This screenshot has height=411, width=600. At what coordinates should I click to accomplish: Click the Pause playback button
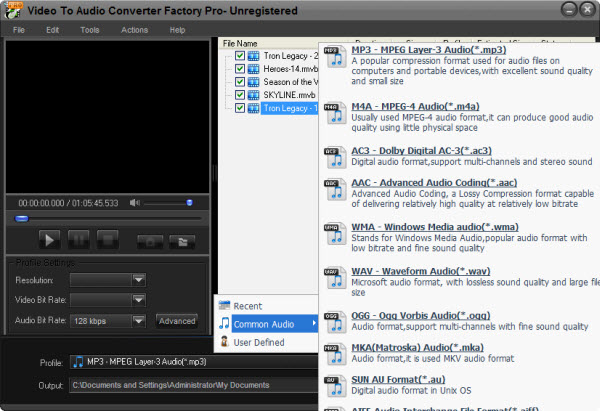pos(78,239)
